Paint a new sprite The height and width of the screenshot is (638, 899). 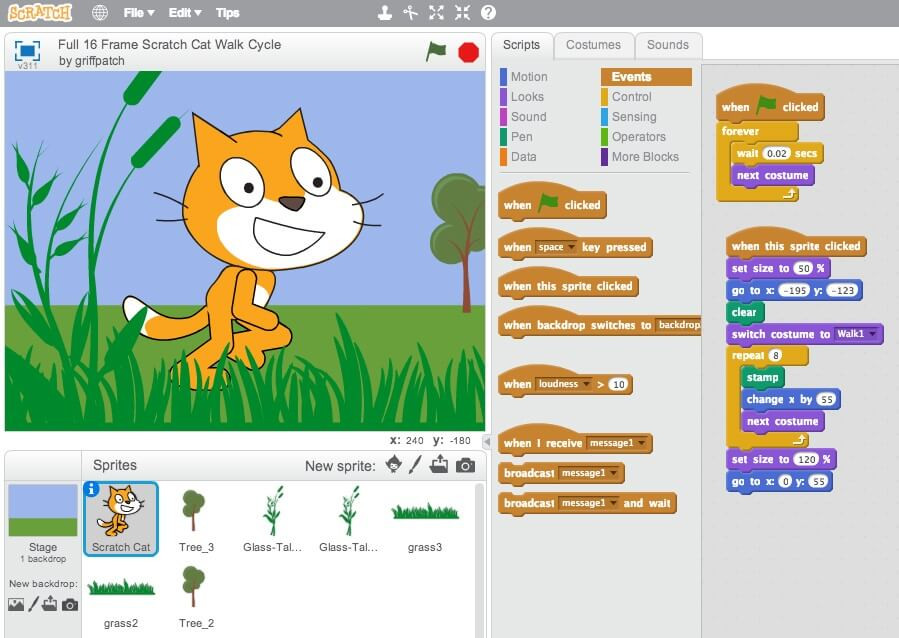[416, 465]
